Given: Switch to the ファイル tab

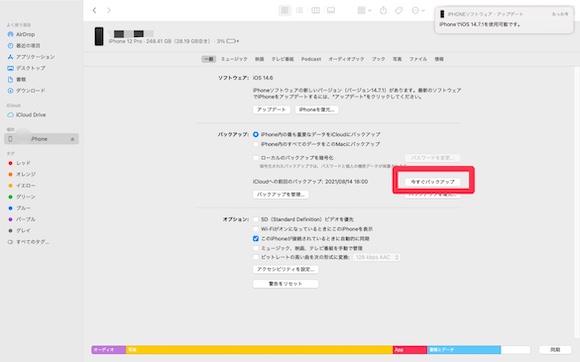Looking at the screenshot, I should (x=418, y=59).
